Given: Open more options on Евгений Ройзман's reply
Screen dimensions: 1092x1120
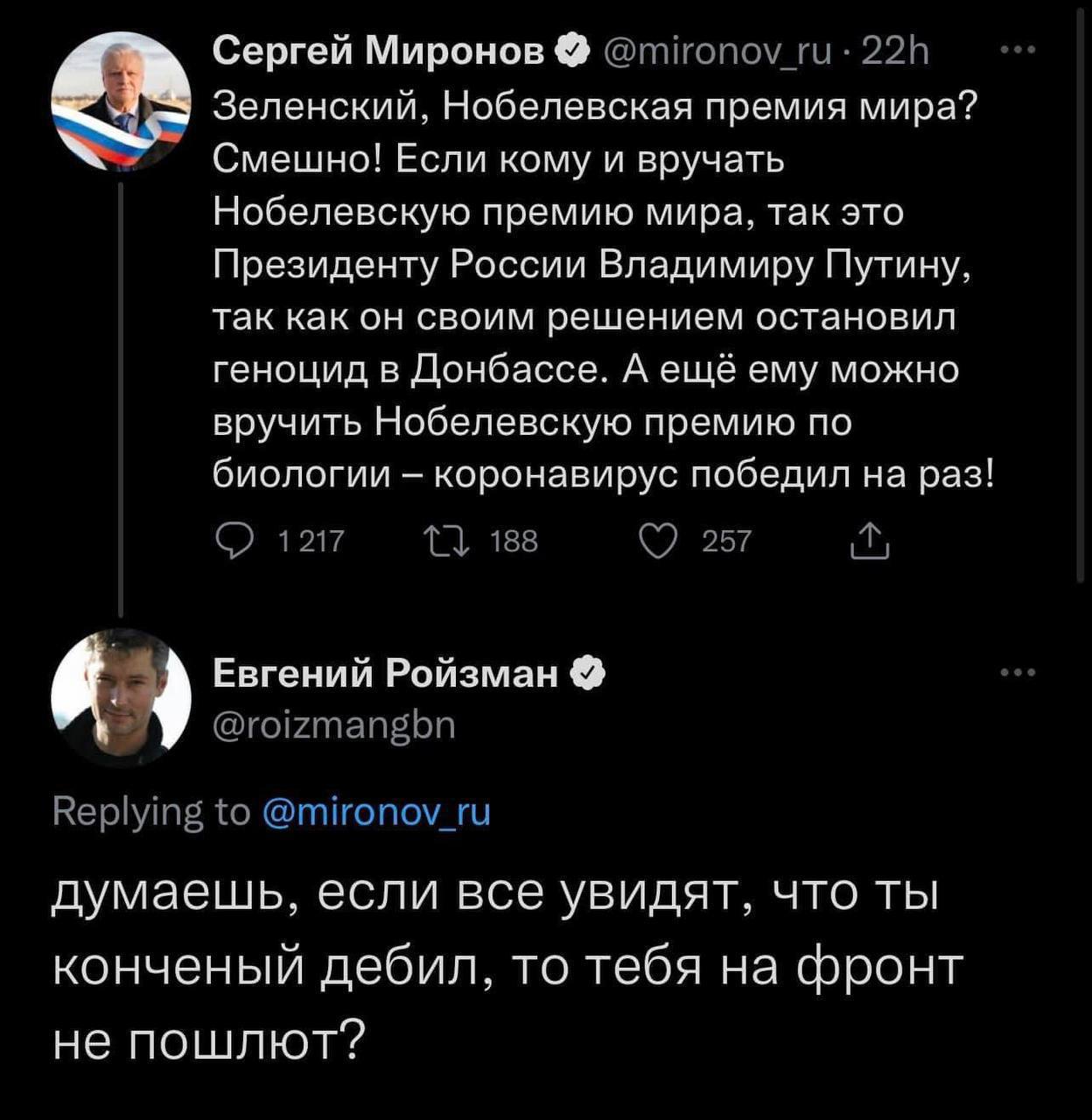Looking at the screenshot, I should coord(1018,673).
